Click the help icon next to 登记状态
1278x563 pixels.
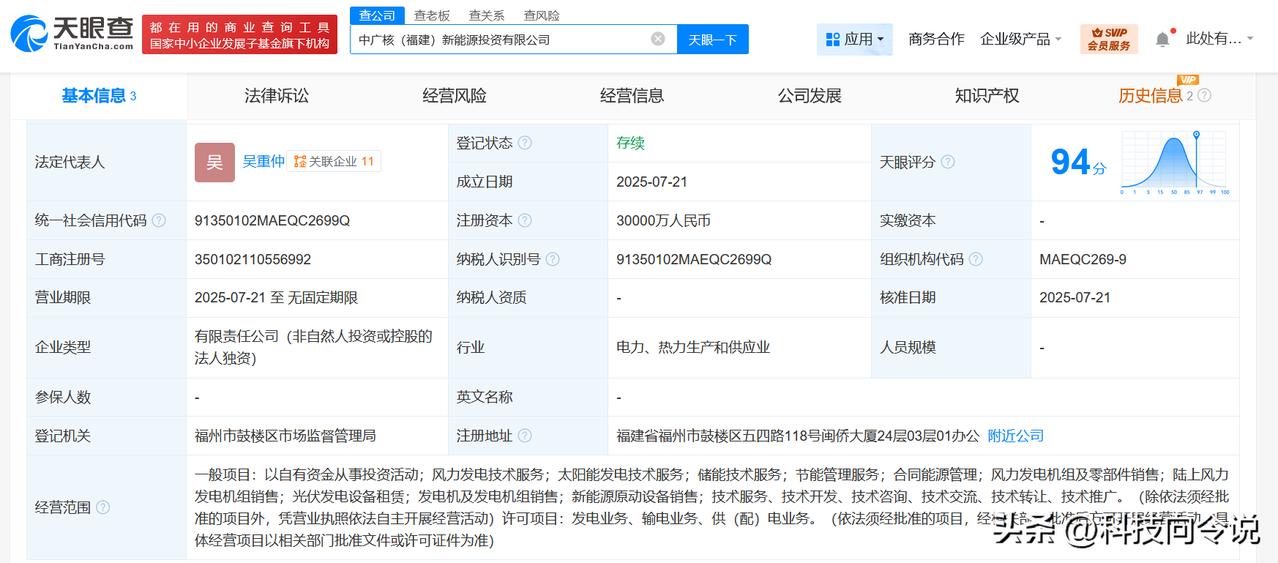[525, 143]
